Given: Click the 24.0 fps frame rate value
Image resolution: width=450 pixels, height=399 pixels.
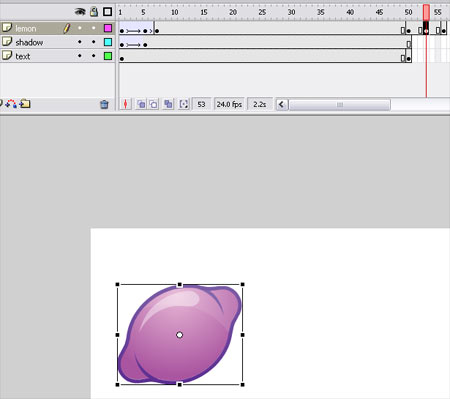Looking at the screenshot, I should coord(229,104).
